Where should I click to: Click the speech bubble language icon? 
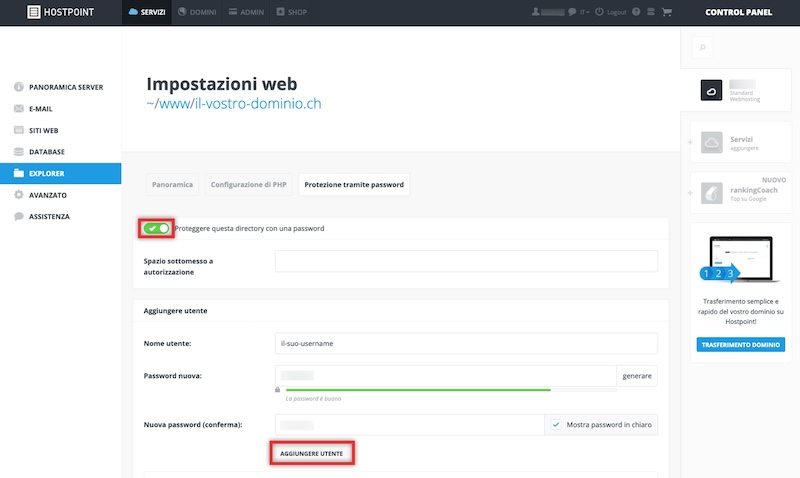pyautogui.click(x=572, y=12)
